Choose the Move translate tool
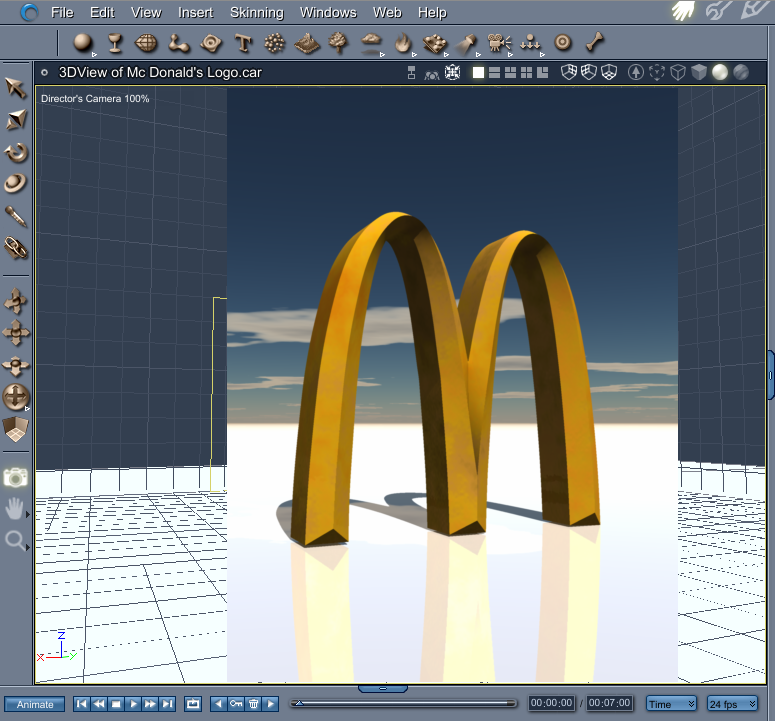This screenshot has width=775, height=721. pyautogui.click(x=16, y=120)
